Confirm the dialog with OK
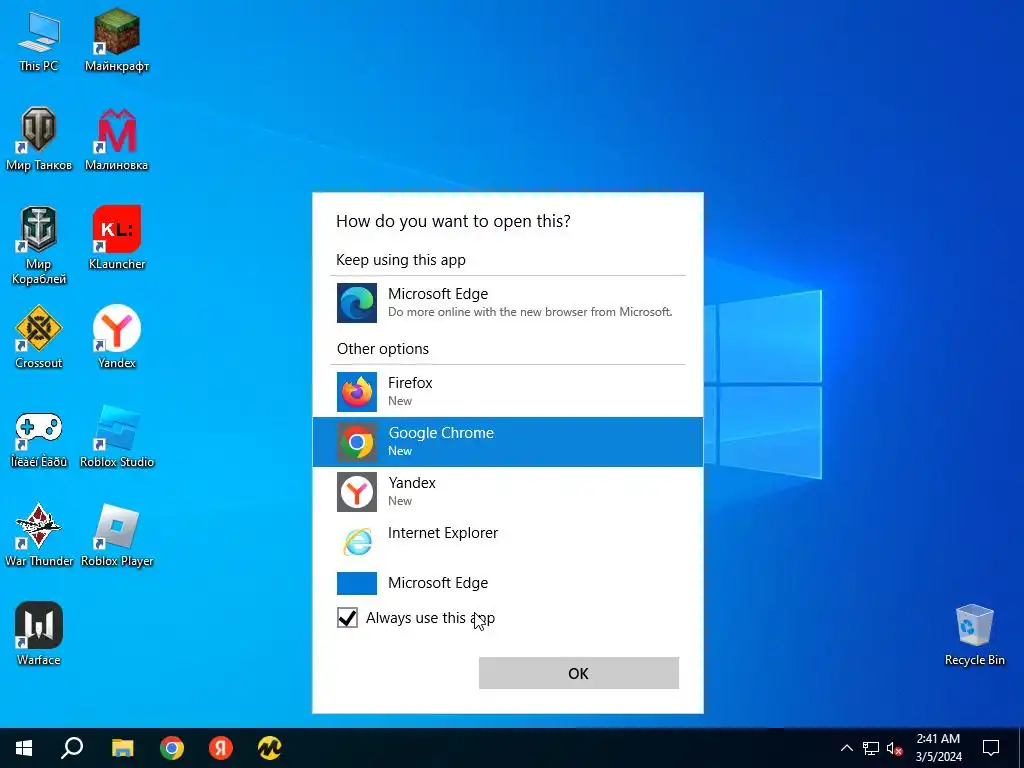 (x=579, y=673)
